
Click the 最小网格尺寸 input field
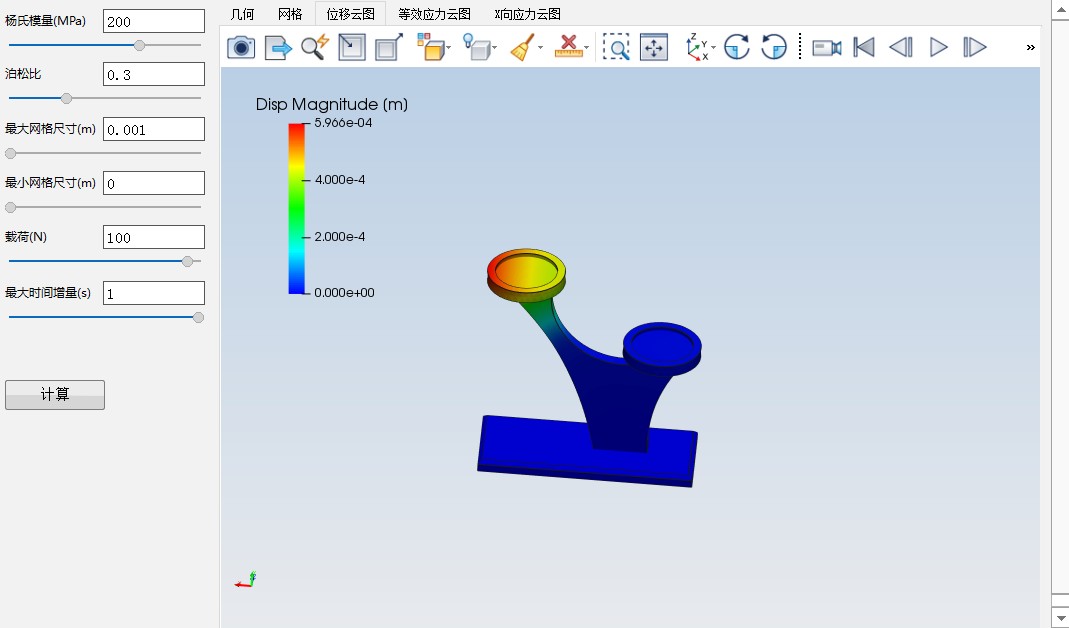click(x=153, y=183)
